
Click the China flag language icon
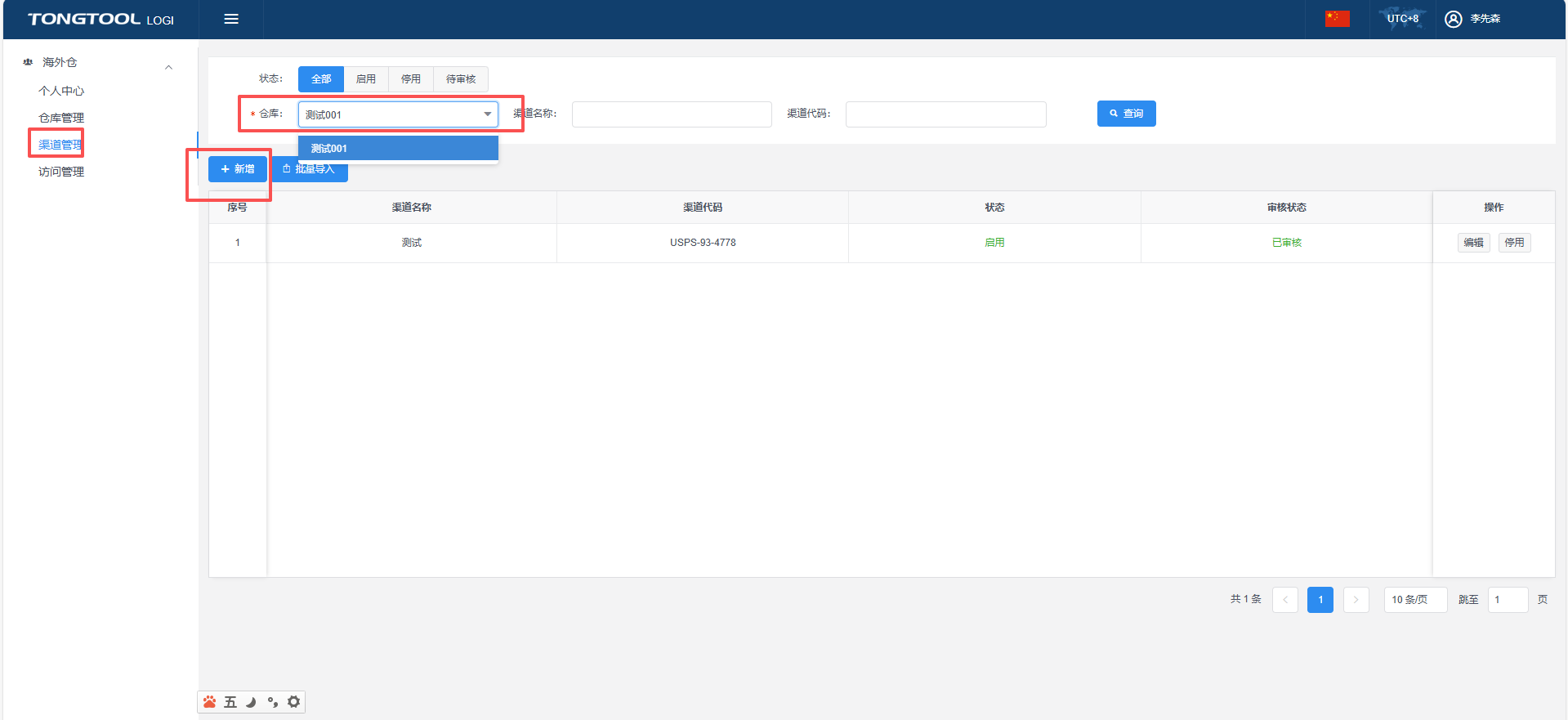click(x=1337, y=19)
